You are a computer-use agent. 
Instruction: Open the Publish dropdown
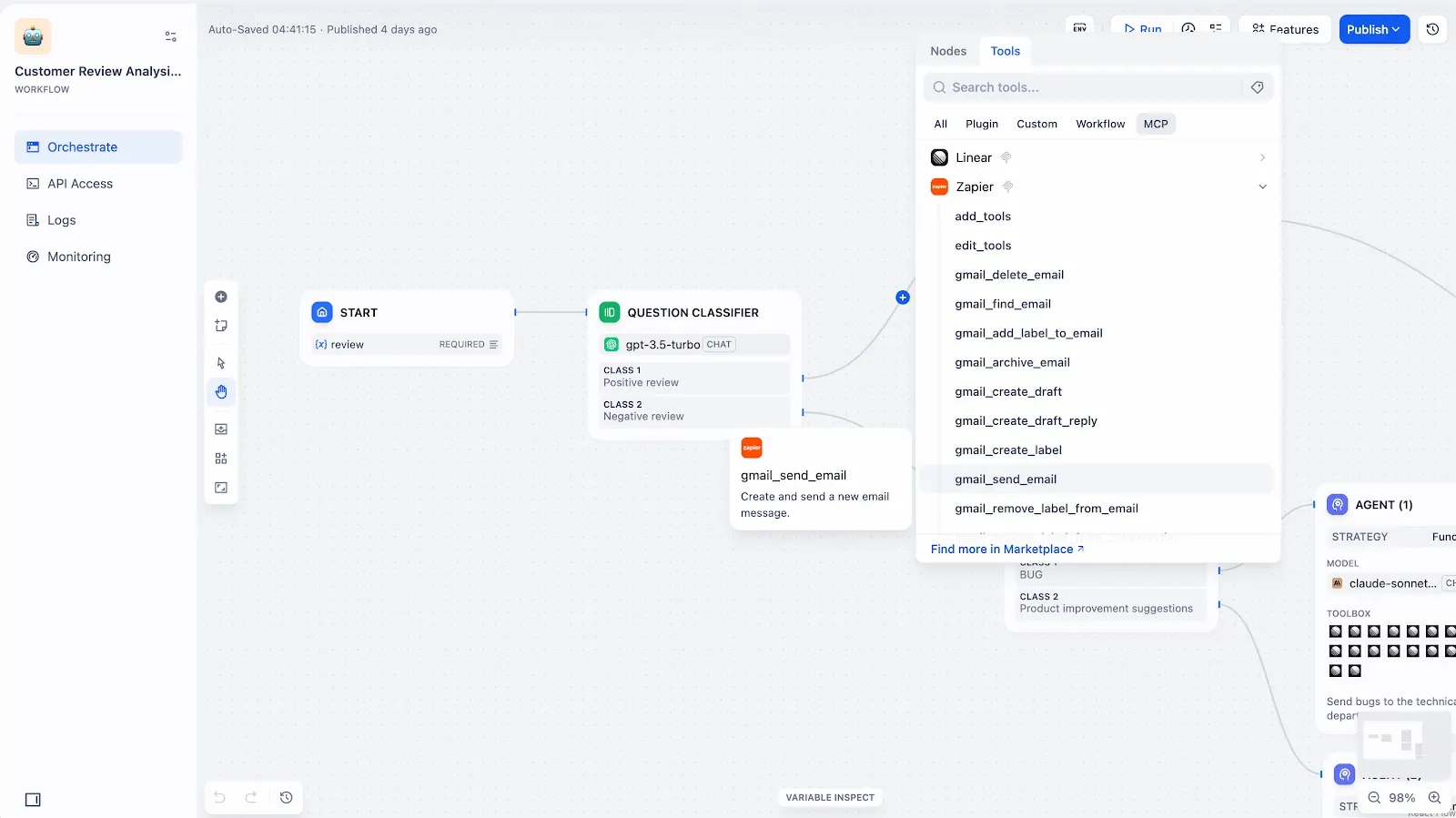(1374, 29)
